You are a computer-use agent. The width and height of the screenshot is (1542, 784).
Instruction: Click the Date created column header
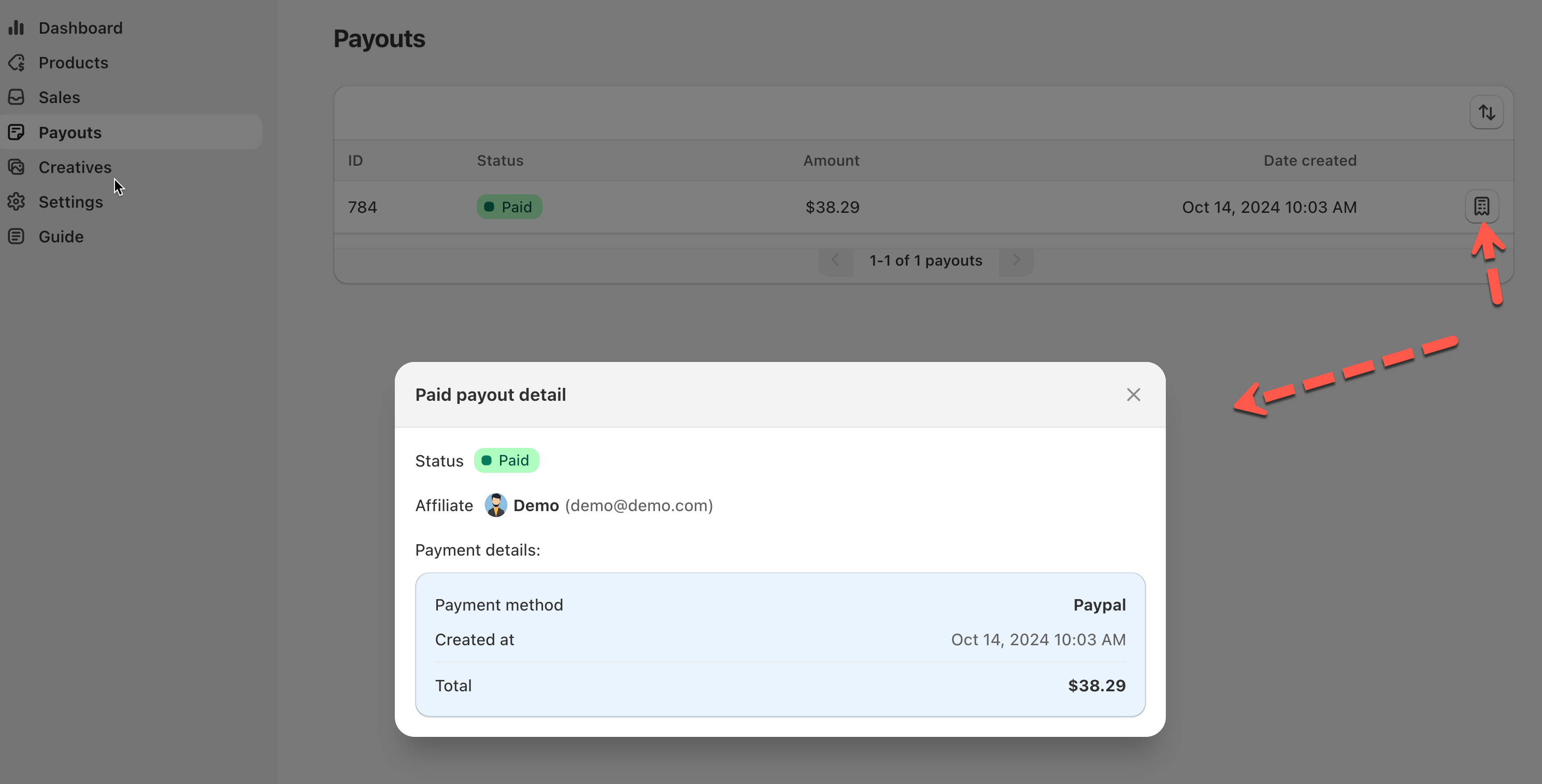pyautogui.click(x=1309, y=160)
